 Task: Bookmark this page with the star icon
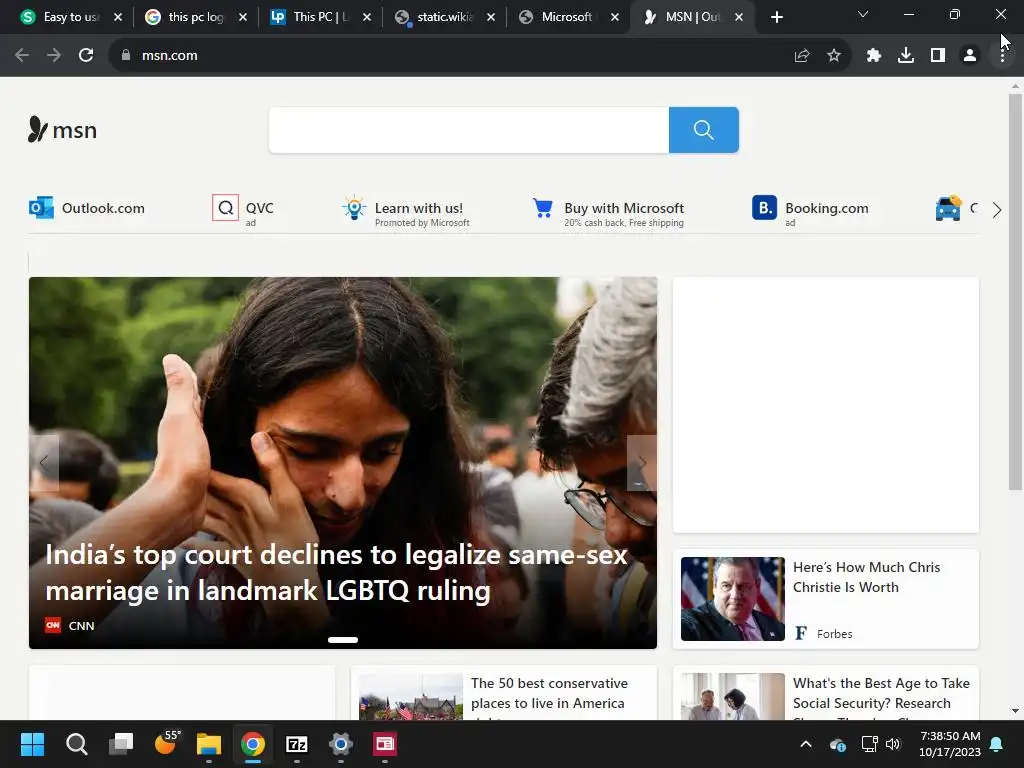coord(834,56)
